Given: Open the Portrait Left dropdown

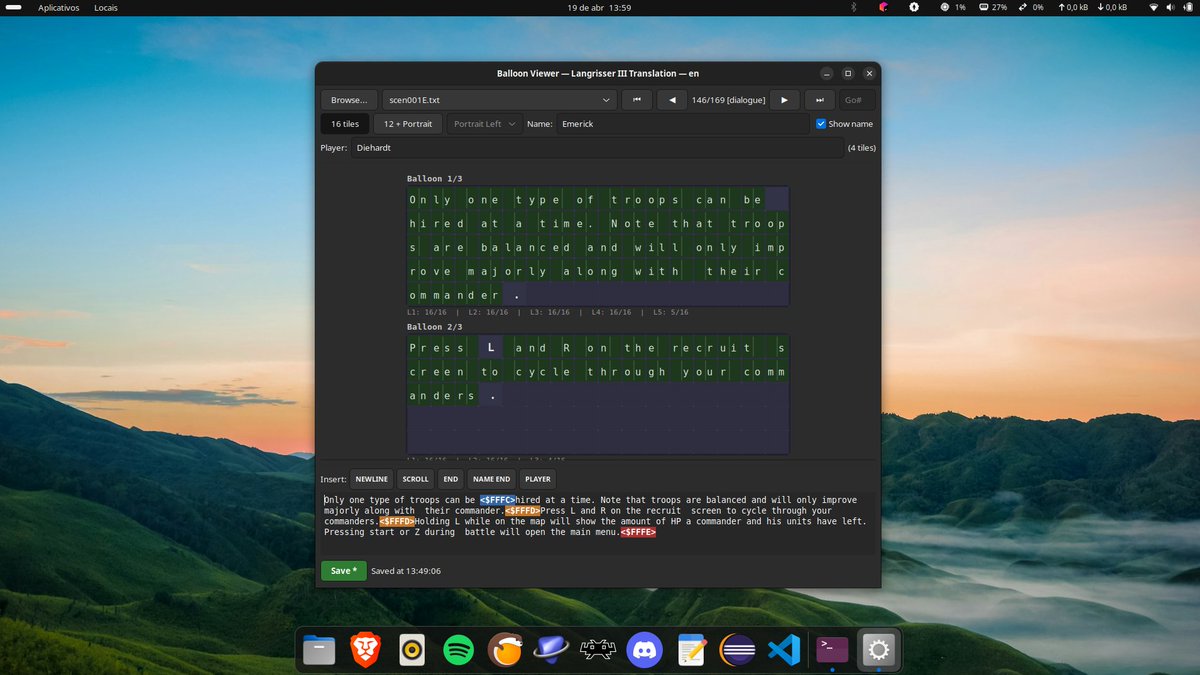Looking at the screenshot, I should [x=485, y=124].
